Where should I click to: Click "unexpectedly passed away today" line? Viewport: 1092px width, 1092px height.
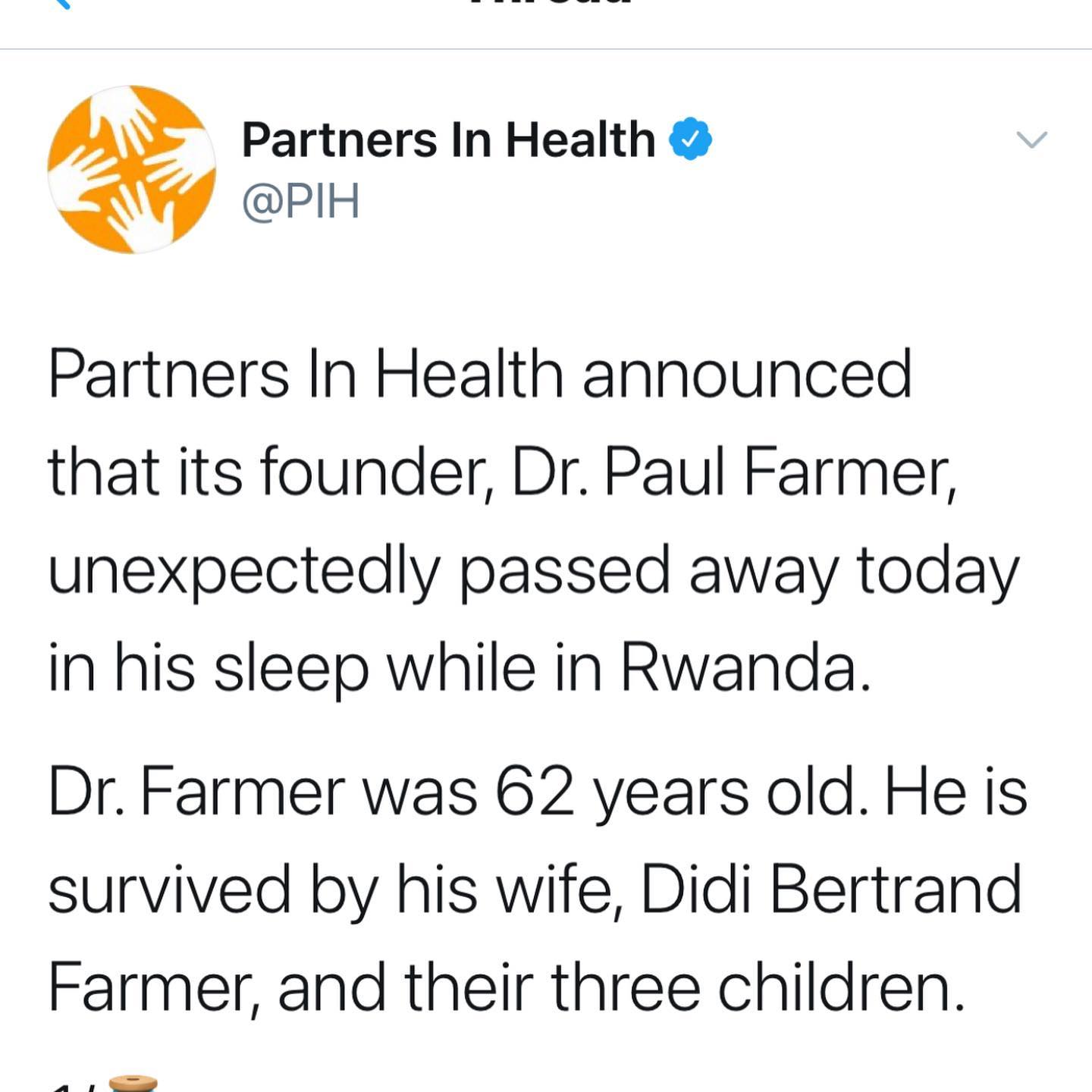coord(533,570)
